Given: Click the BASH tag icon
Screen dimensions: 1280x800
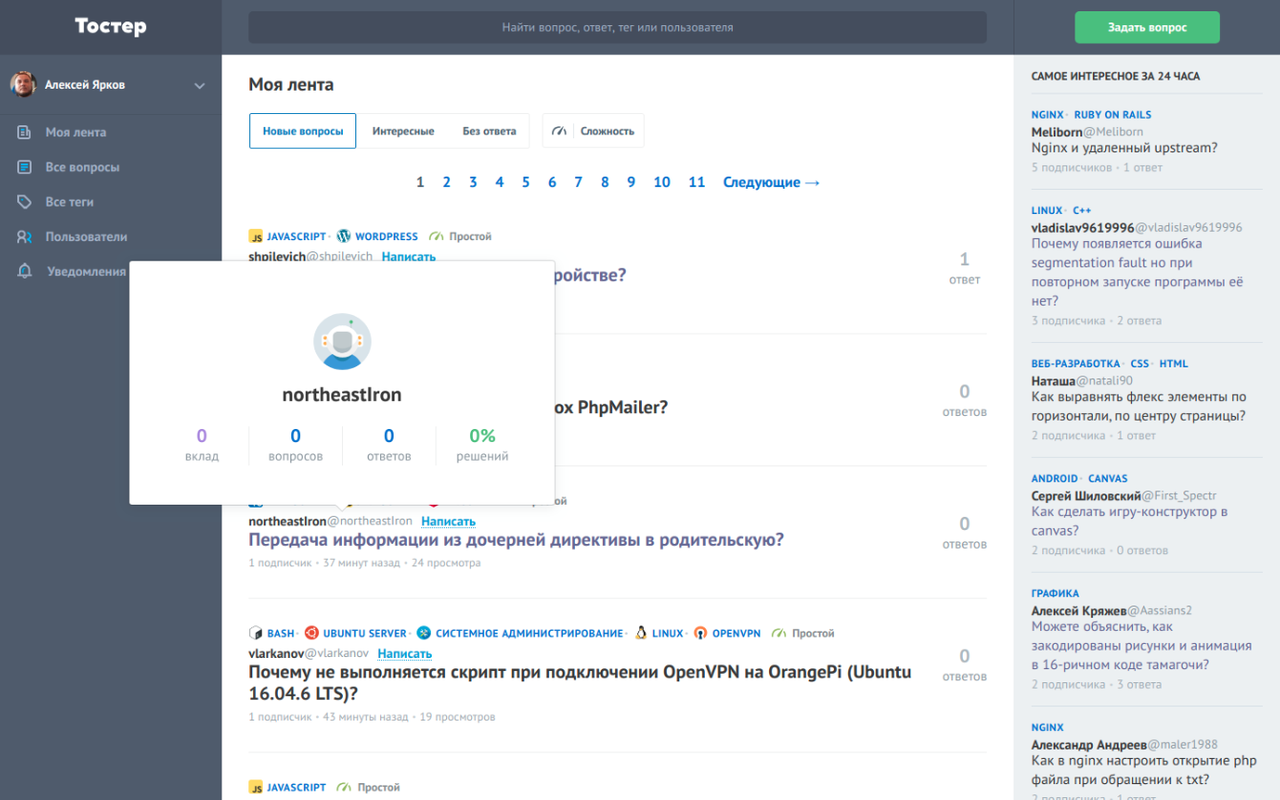Looking at the screenshot, I should pos(256,633).
